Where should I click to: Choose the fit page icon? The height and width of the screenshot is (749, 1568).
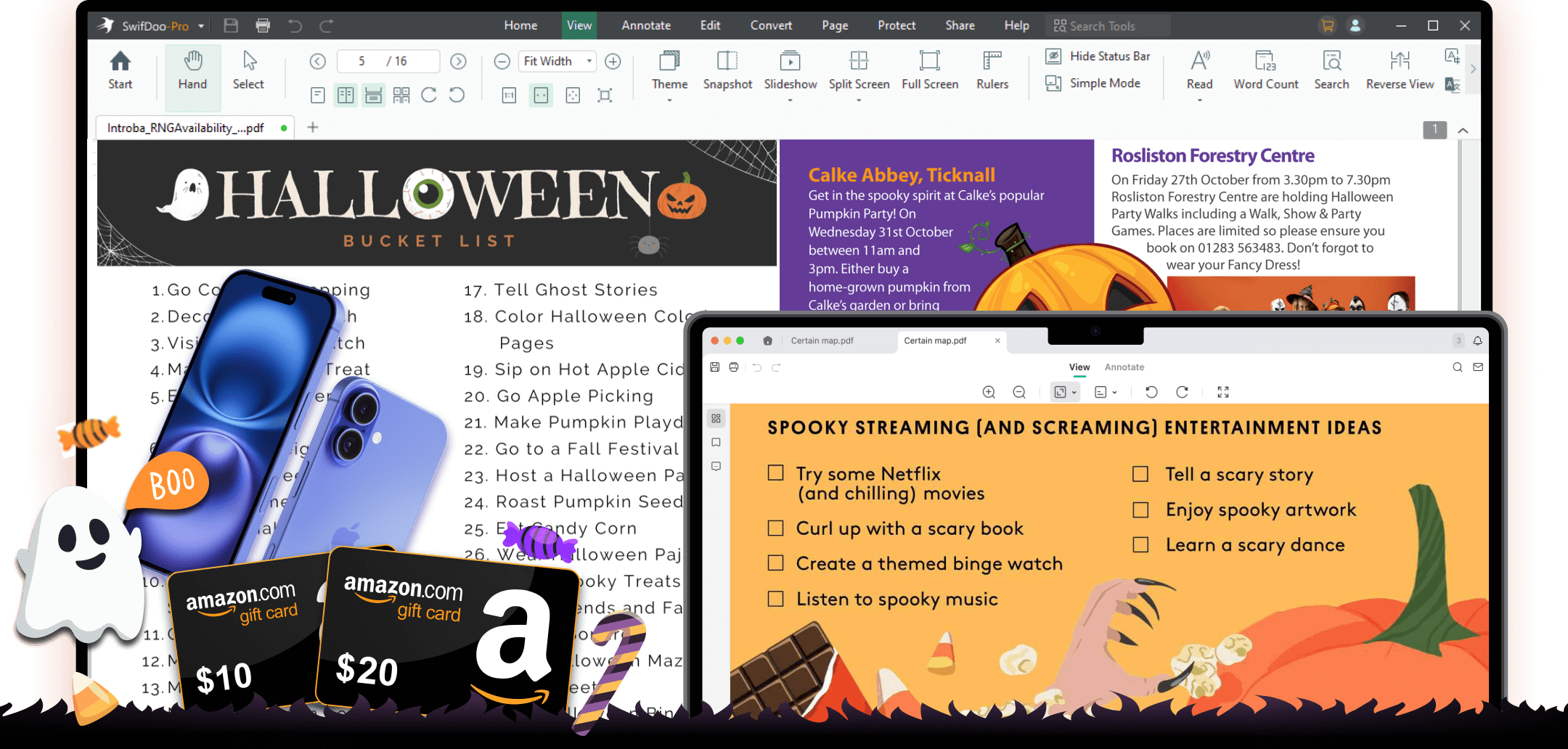[x=573, y=95]
